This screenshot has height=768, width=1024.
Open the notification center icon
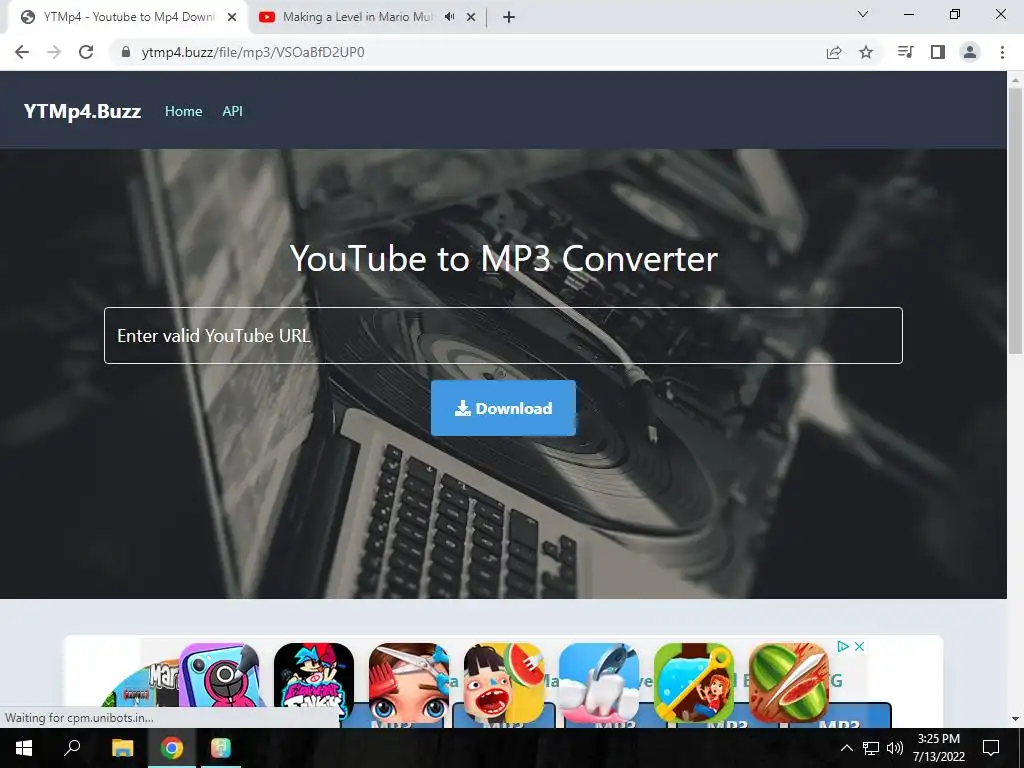(x=991, y=748)
